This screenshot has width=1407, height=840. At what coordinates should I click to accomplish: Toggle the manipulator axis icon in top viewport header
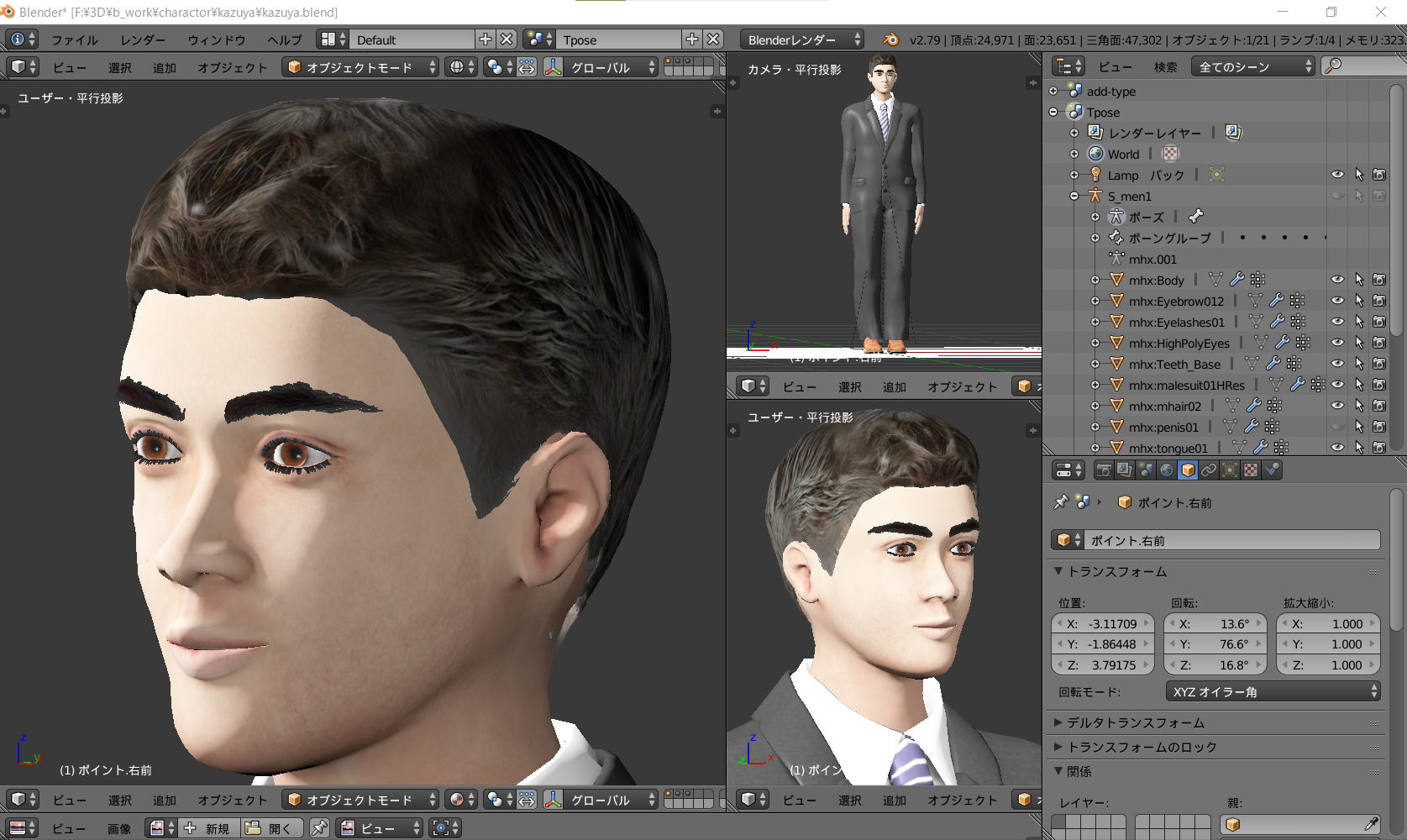[553, 67]
